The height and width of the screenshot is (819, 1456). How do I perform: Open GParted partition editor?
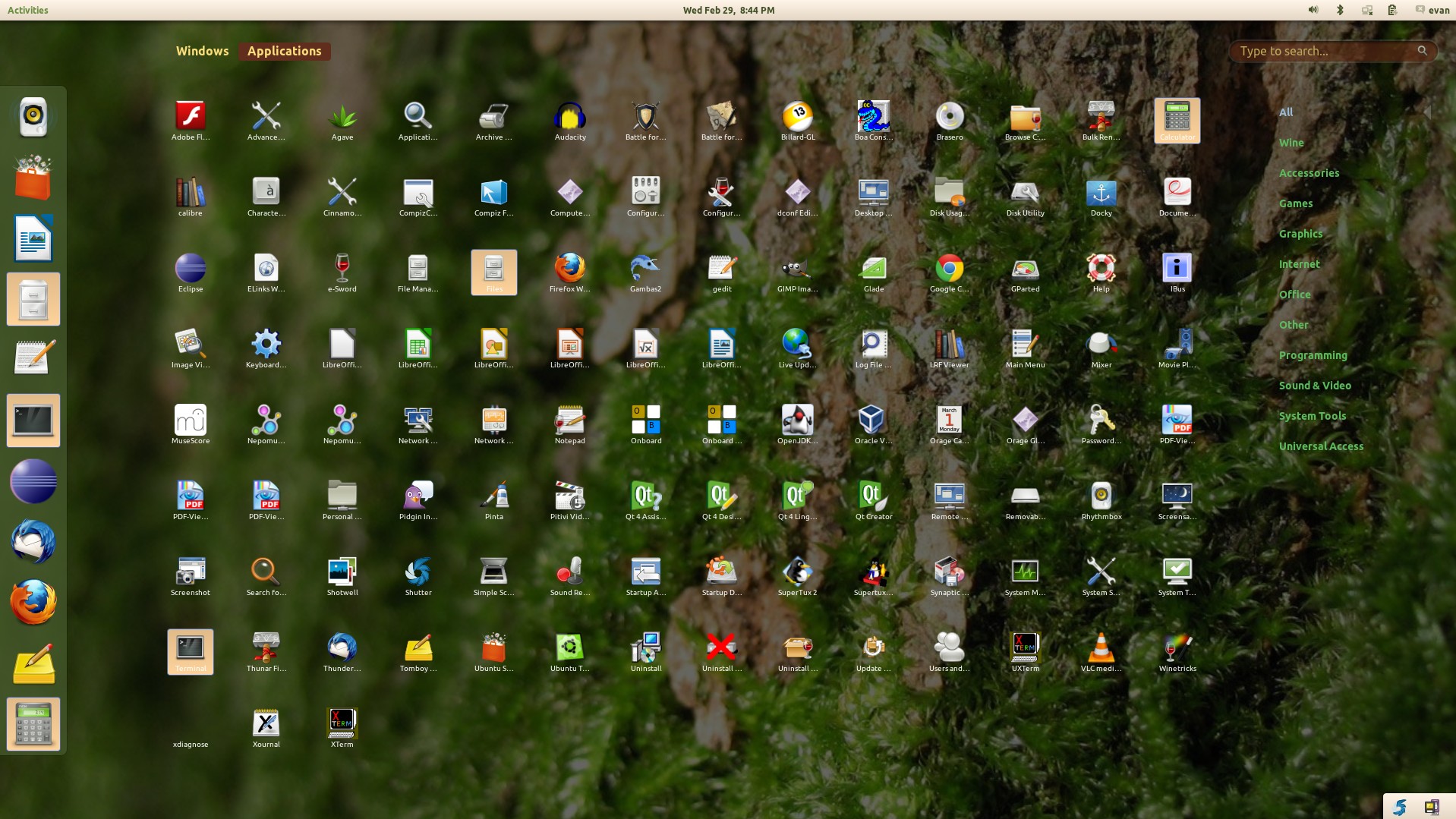pos(1026,272)
